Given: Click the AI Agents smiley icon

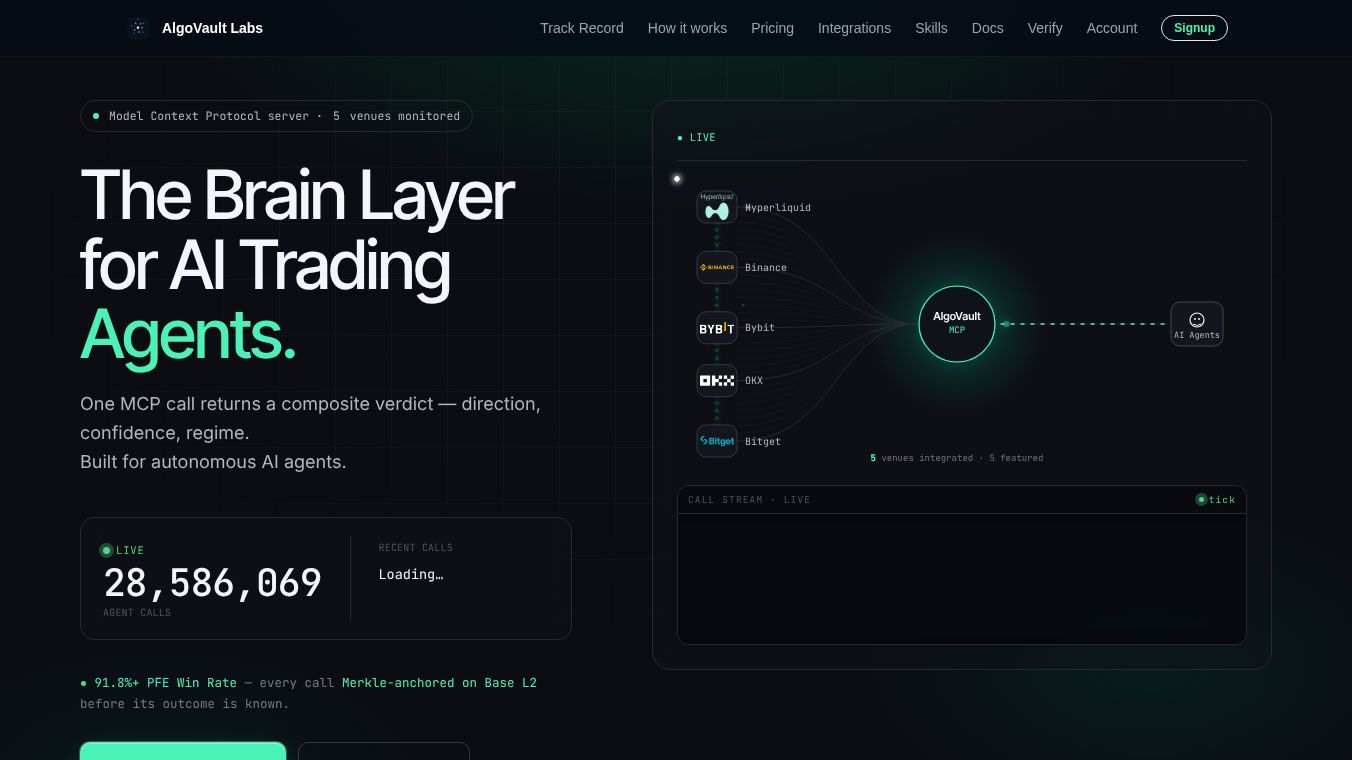Looking at the screenshot, I should tap(1197, 320).
